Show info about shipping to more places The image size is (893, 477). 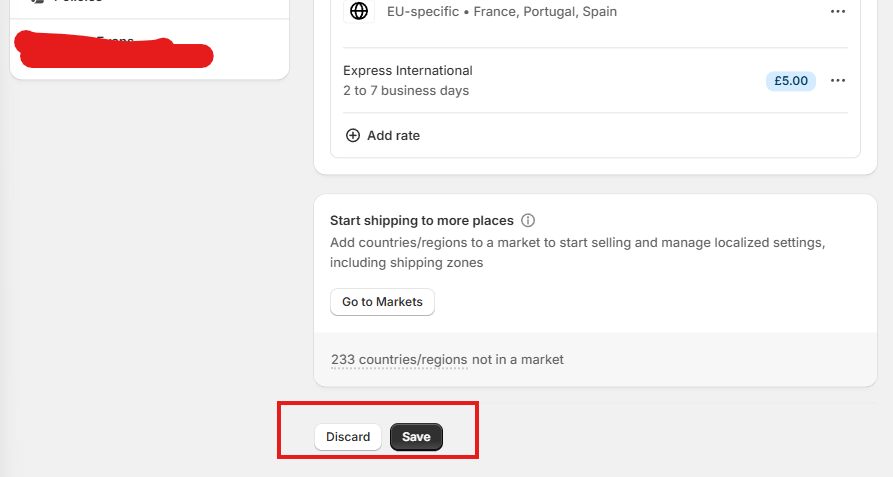(x=528, y=220)
